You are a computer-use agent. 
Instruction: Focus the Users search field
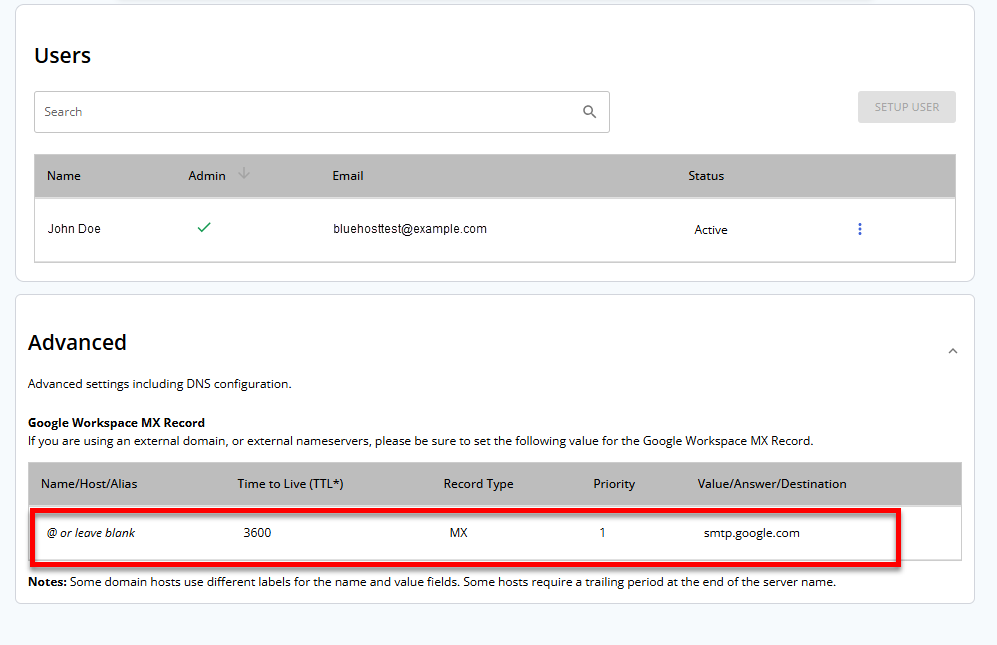(x=322, y=112)
